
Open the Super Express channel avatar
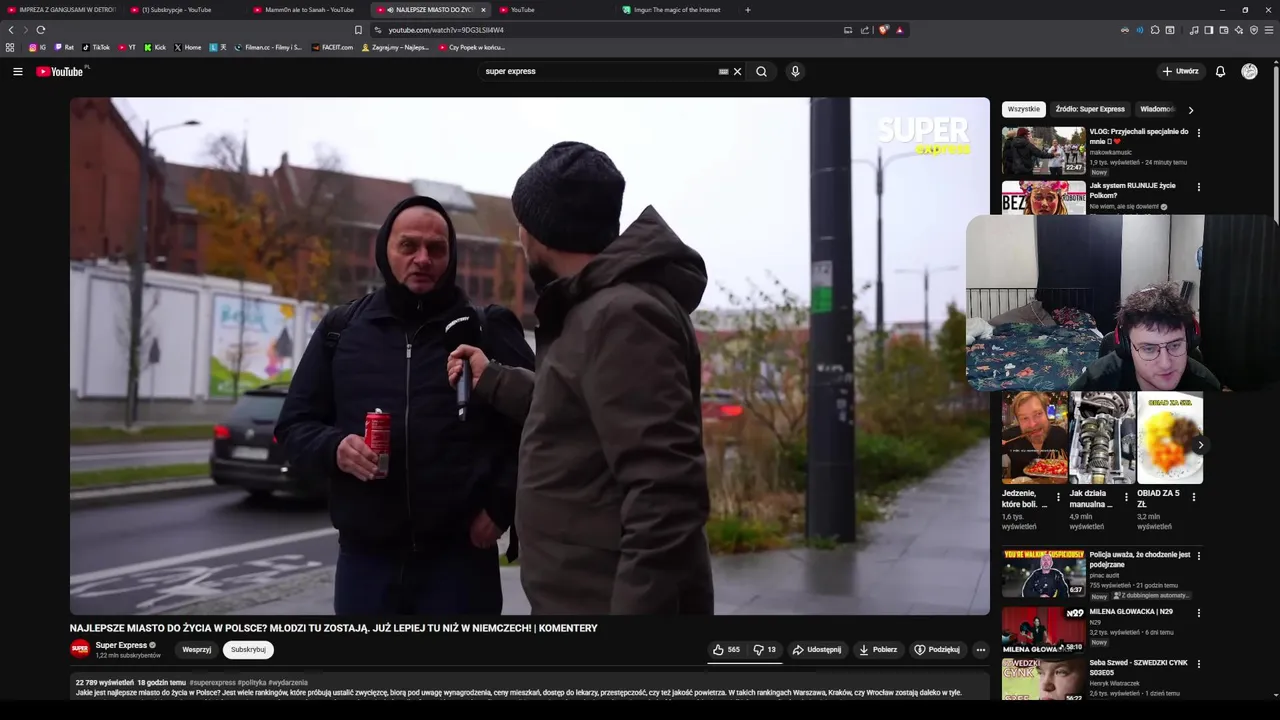pyautogui.click(x=80, y=649)
